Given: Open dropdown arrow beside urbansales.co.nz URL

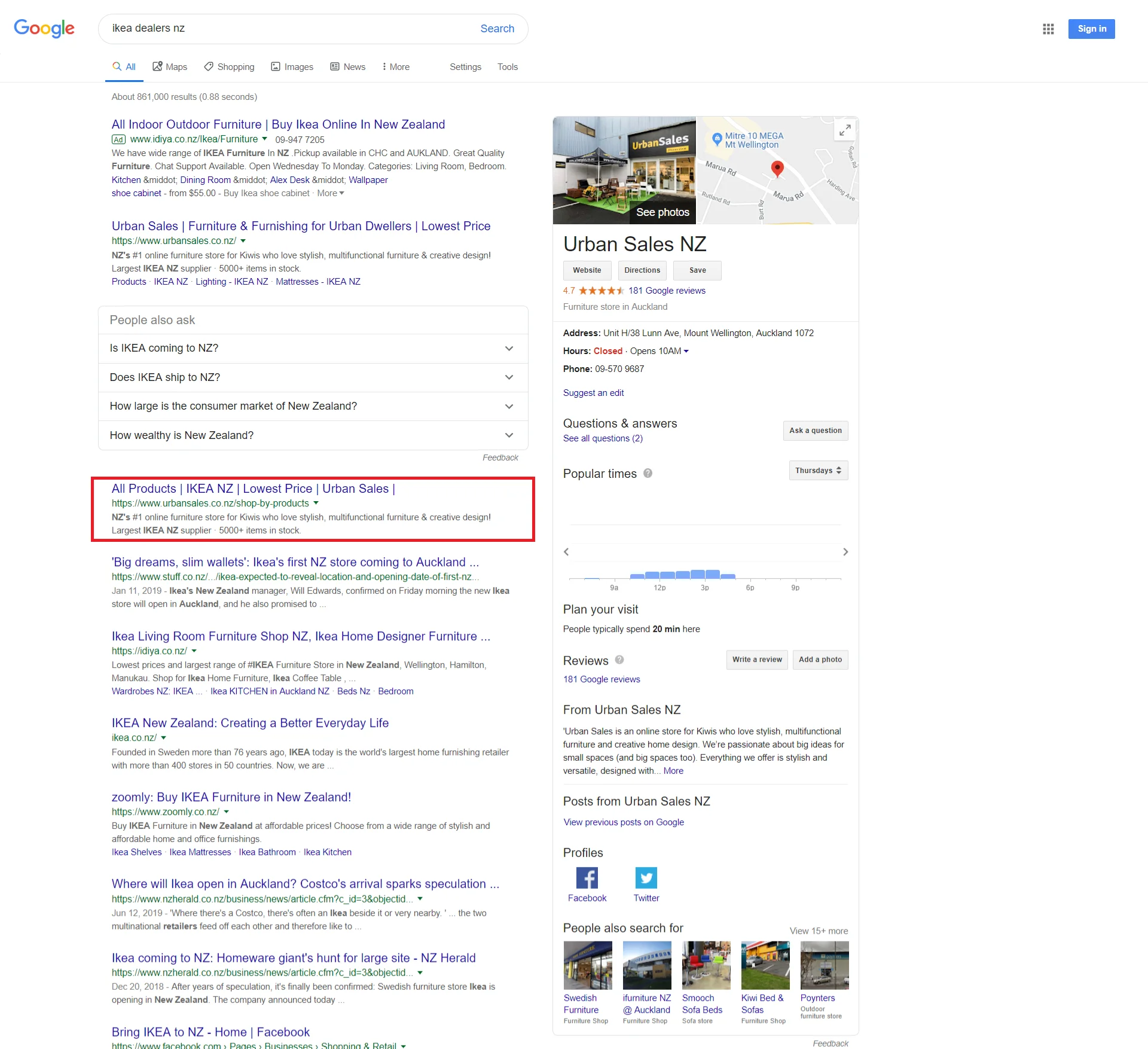Looking at the screenshot, I should pos(243,241).
